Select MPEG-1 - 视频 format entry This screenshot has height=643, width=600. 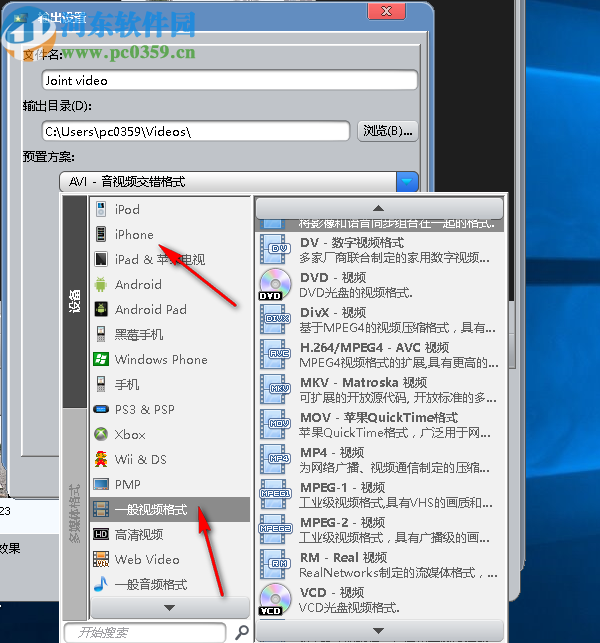379,495
